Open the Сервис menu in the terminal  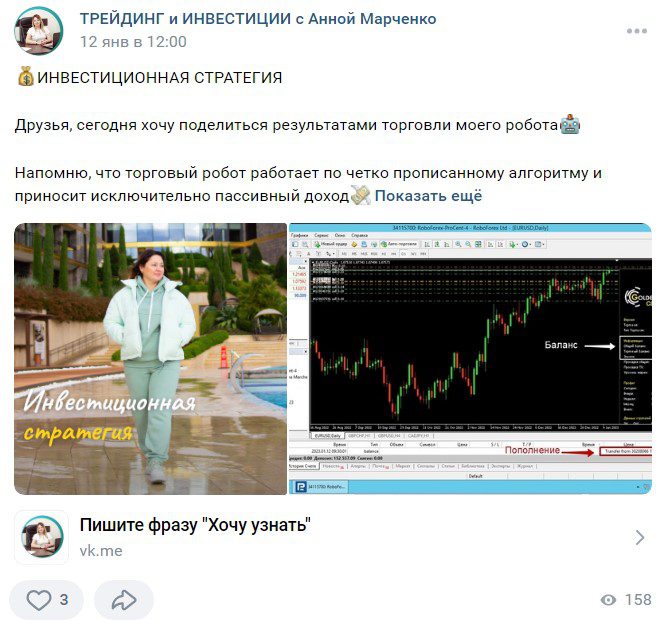coord(321,235)
